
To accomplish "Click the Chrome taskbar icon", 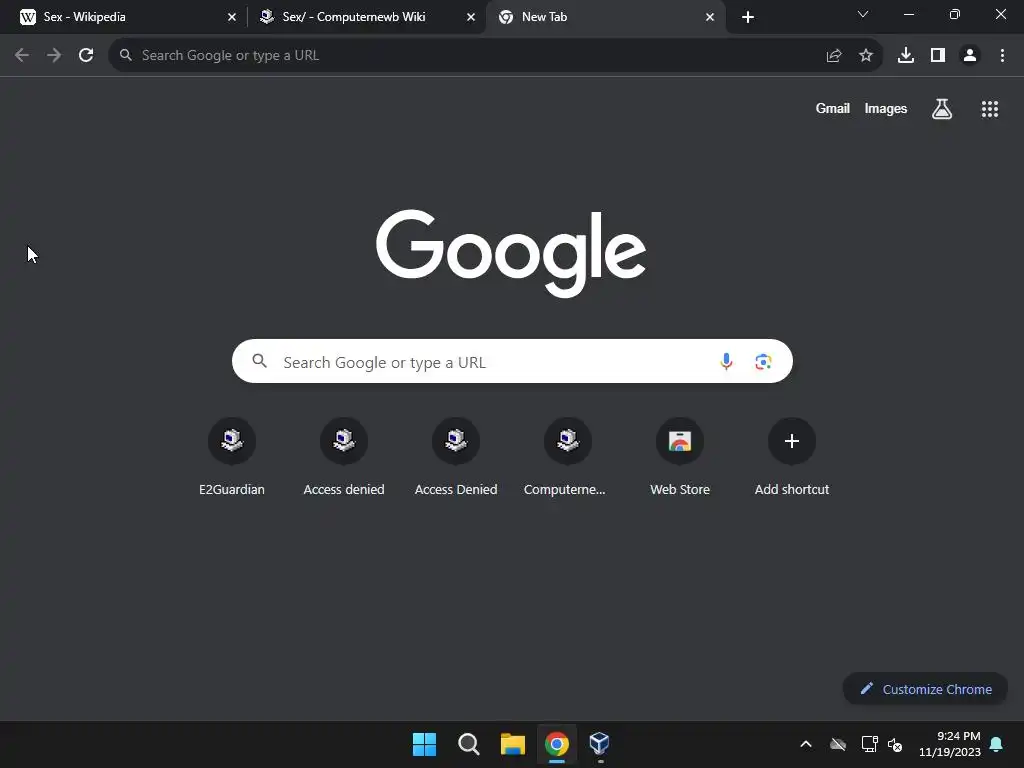I will coord(557,744).
